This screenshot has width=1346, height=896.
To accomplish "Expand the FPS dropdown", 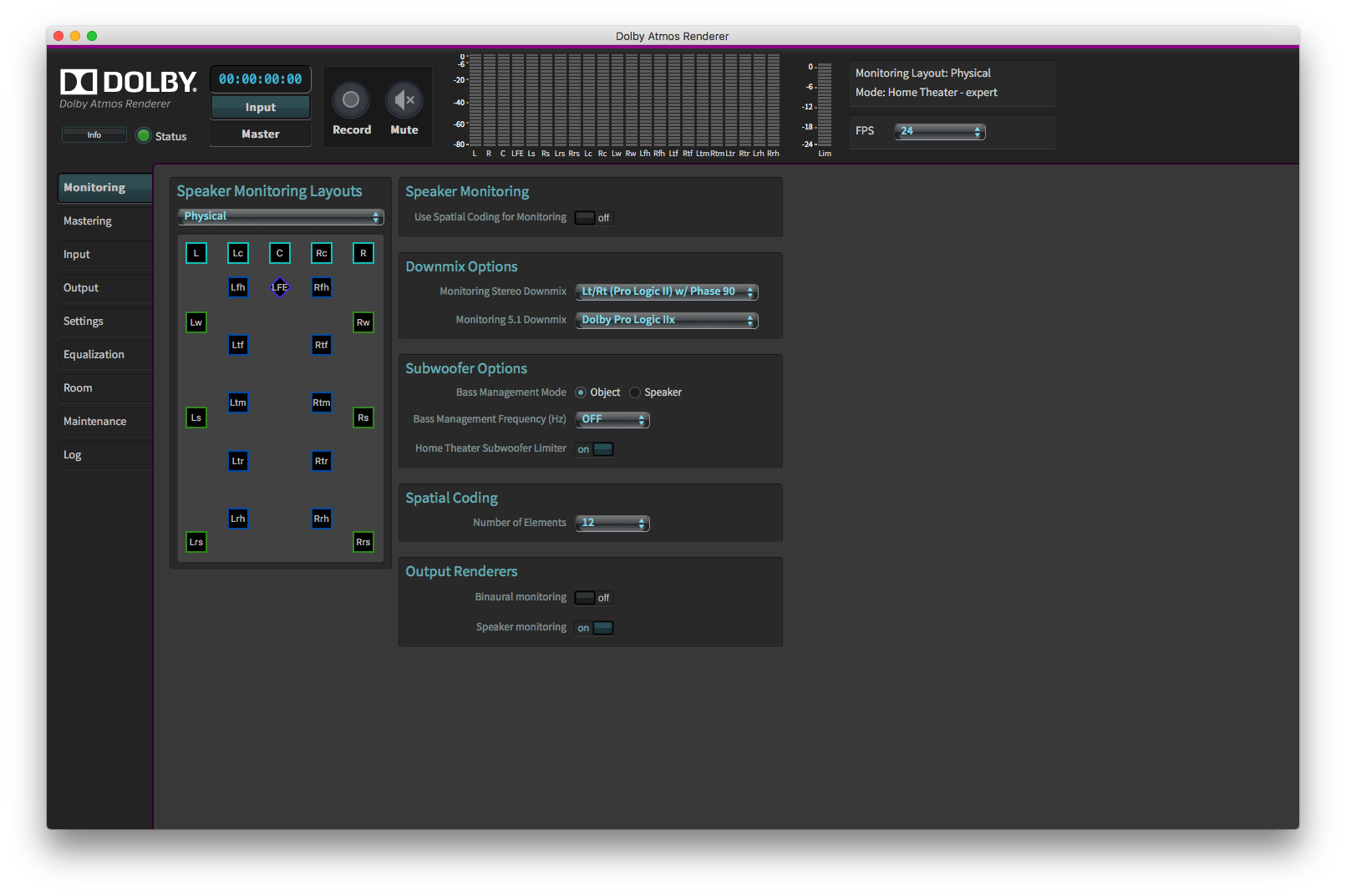I will click(x=939, y=131).
